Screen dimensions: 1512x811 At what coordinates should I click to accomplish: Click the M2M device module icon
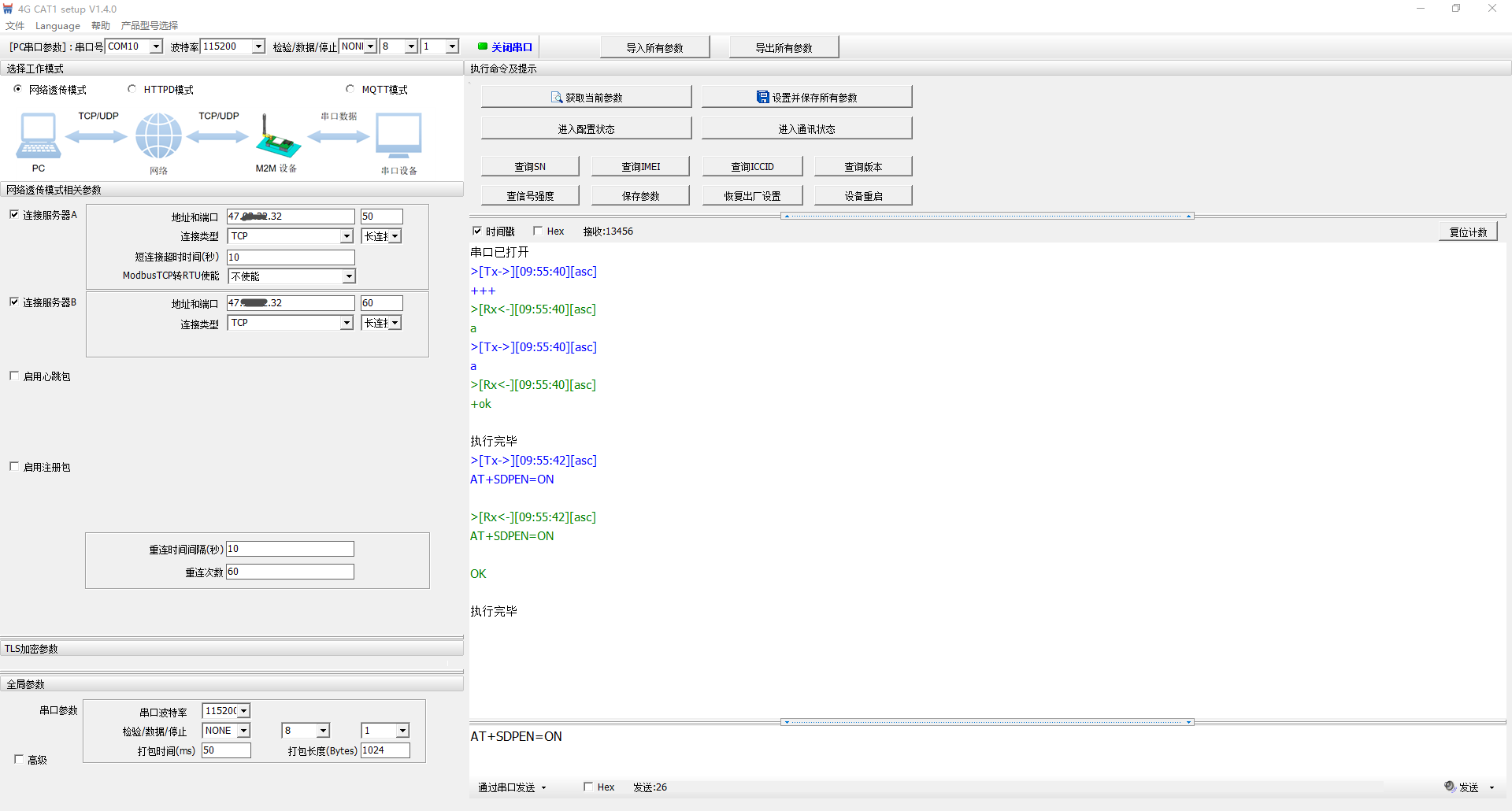(x=277, y=139)
